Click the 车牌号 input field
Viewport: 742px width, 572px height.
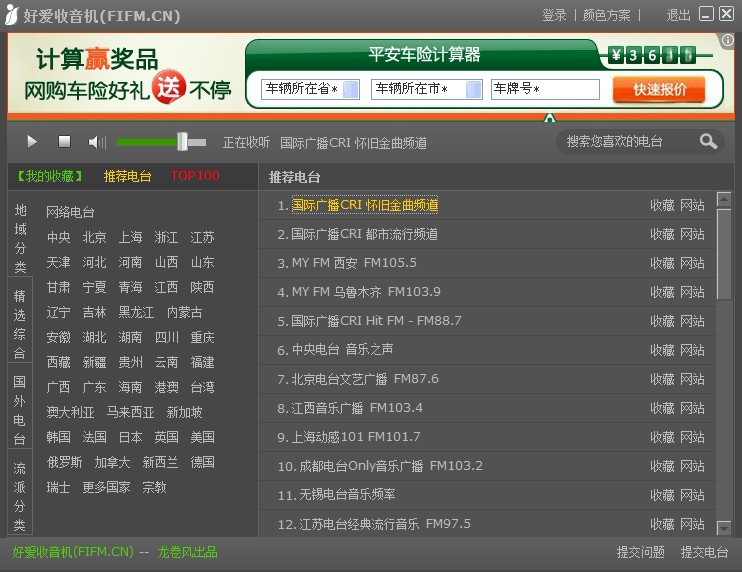click(545, 89)
